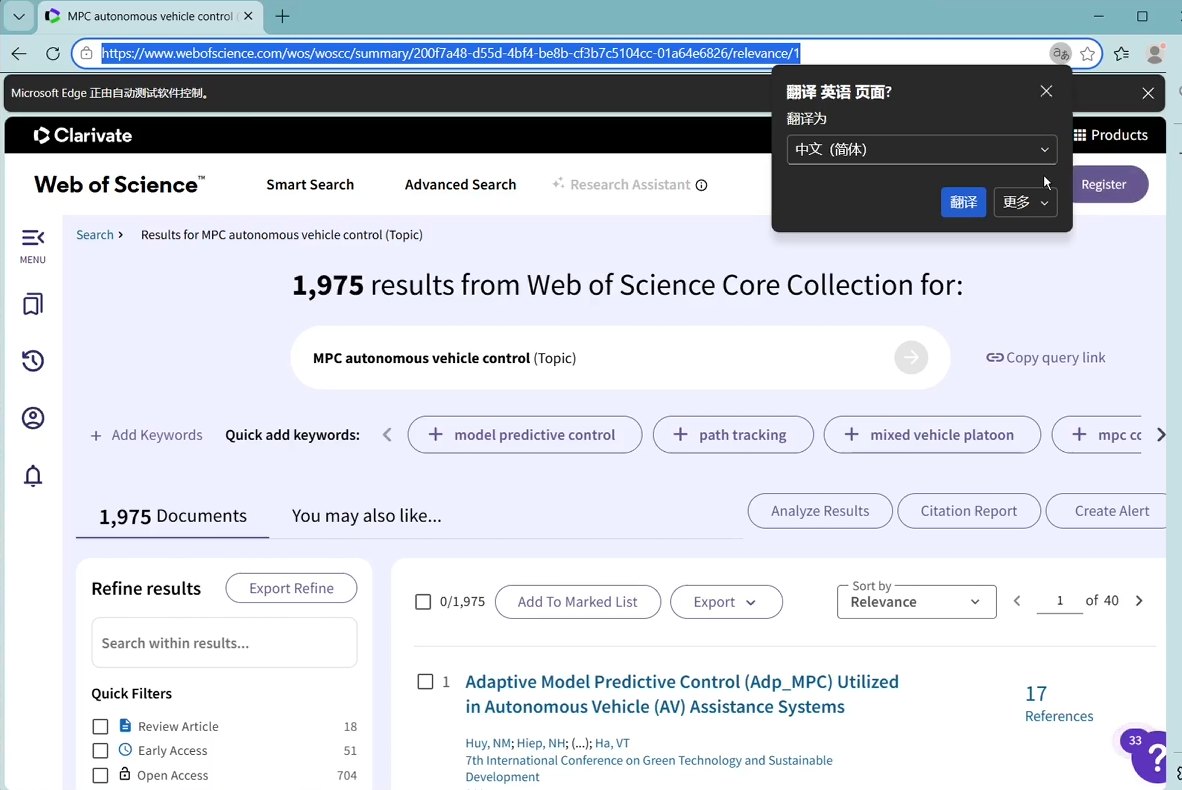This screenshot has width=1182, height=790.
Task: Go to previous results page arrow
Action: point(1017,601)
